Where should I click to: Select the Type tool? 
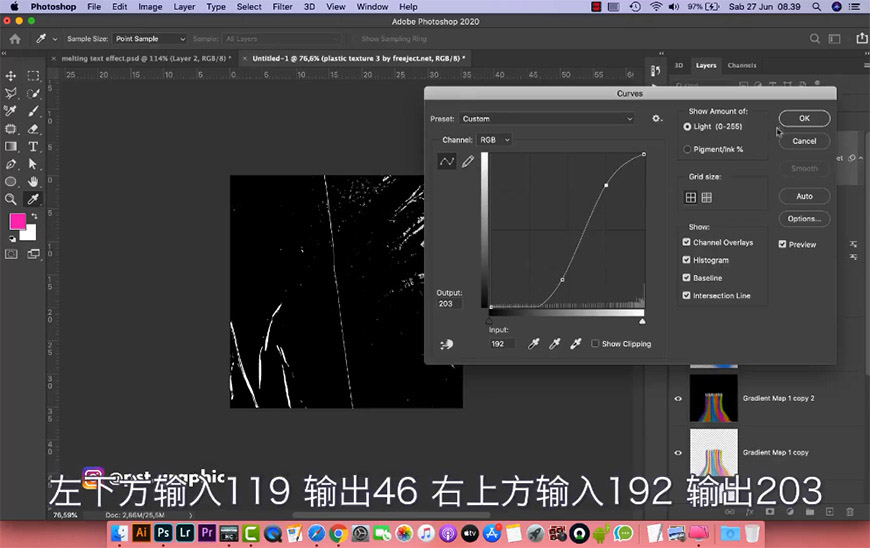(x=33, y=146)
